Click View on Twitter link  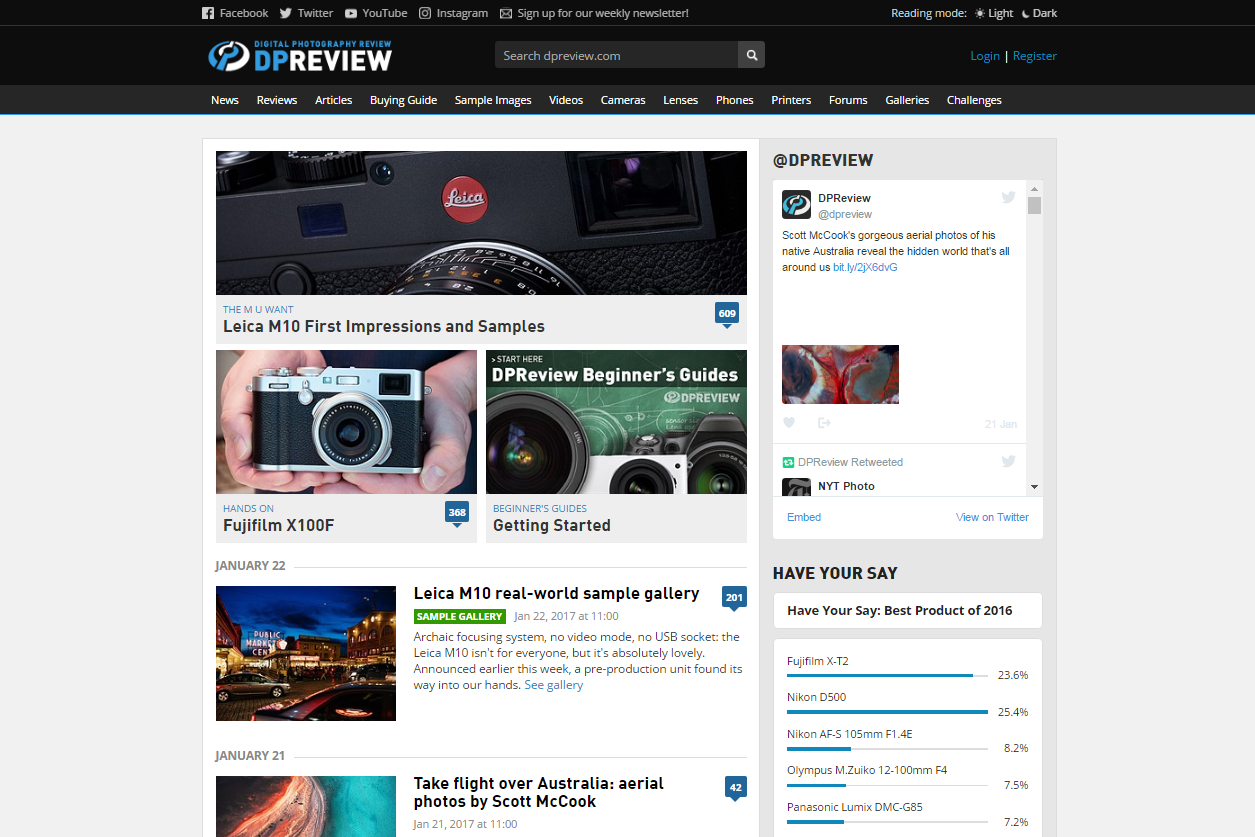(x=992, y=517)
